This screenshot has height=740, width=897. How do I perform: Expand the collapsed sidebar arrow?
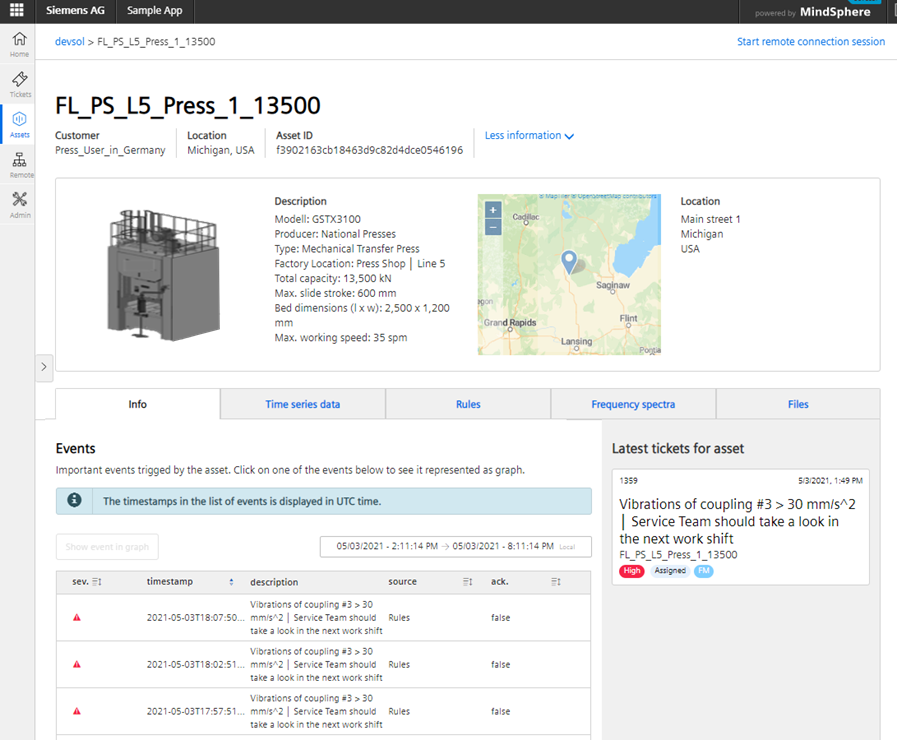pos(44,367)
